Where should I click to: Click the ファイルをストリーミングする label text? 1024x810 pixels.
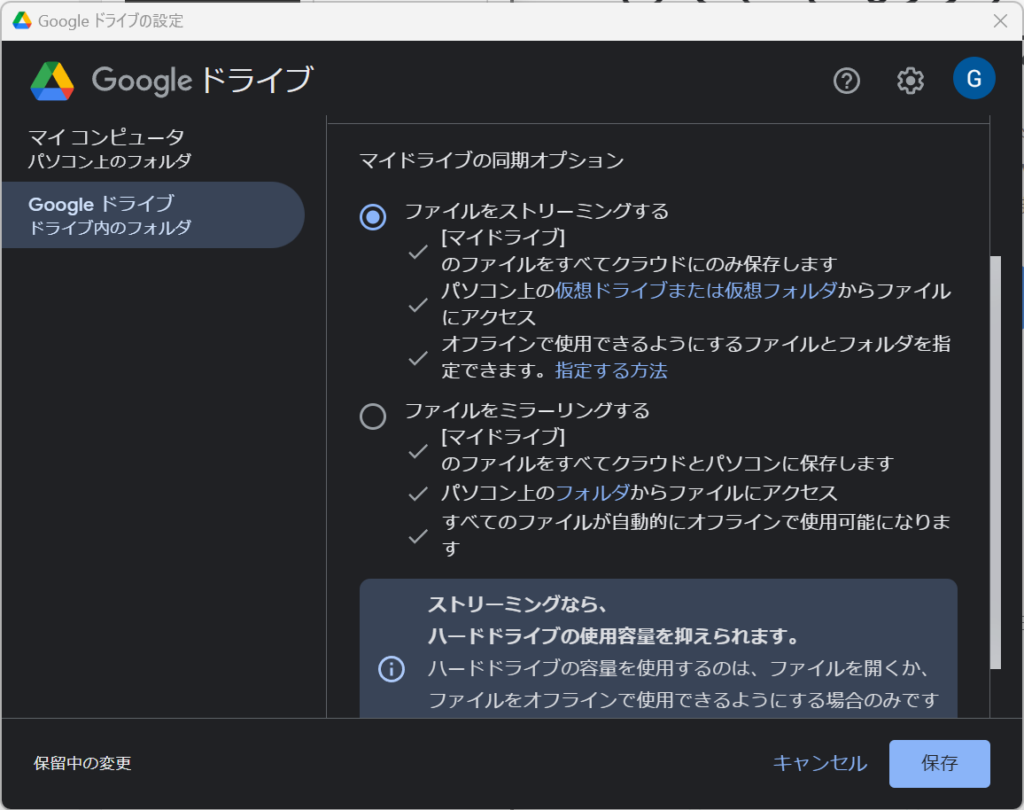(536, 211)
